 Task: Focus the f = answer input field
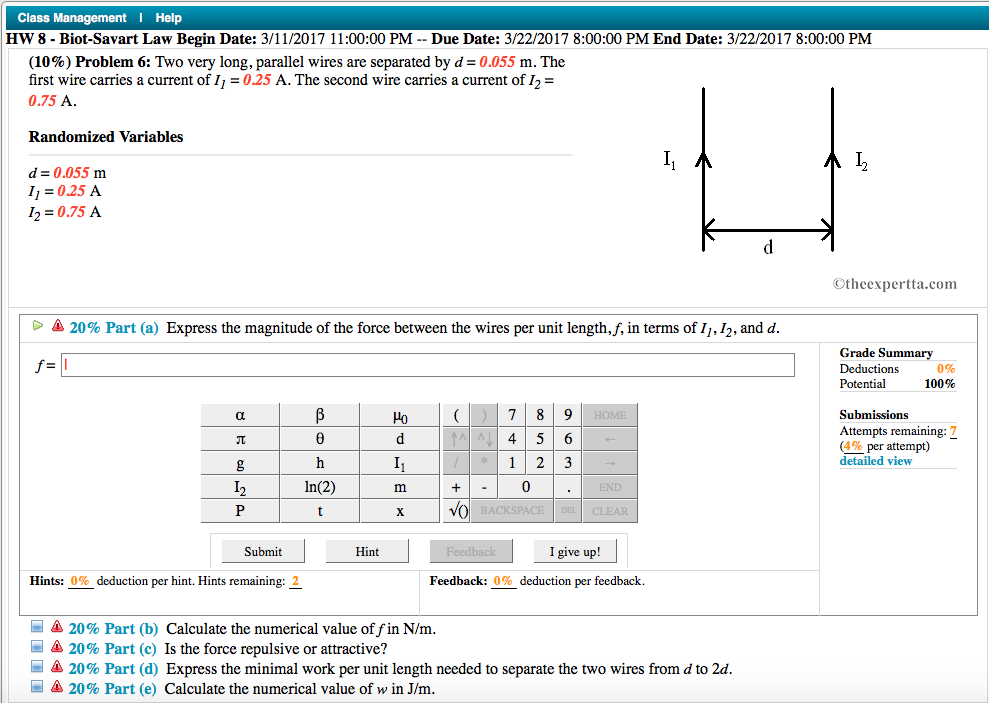point(428,365)
